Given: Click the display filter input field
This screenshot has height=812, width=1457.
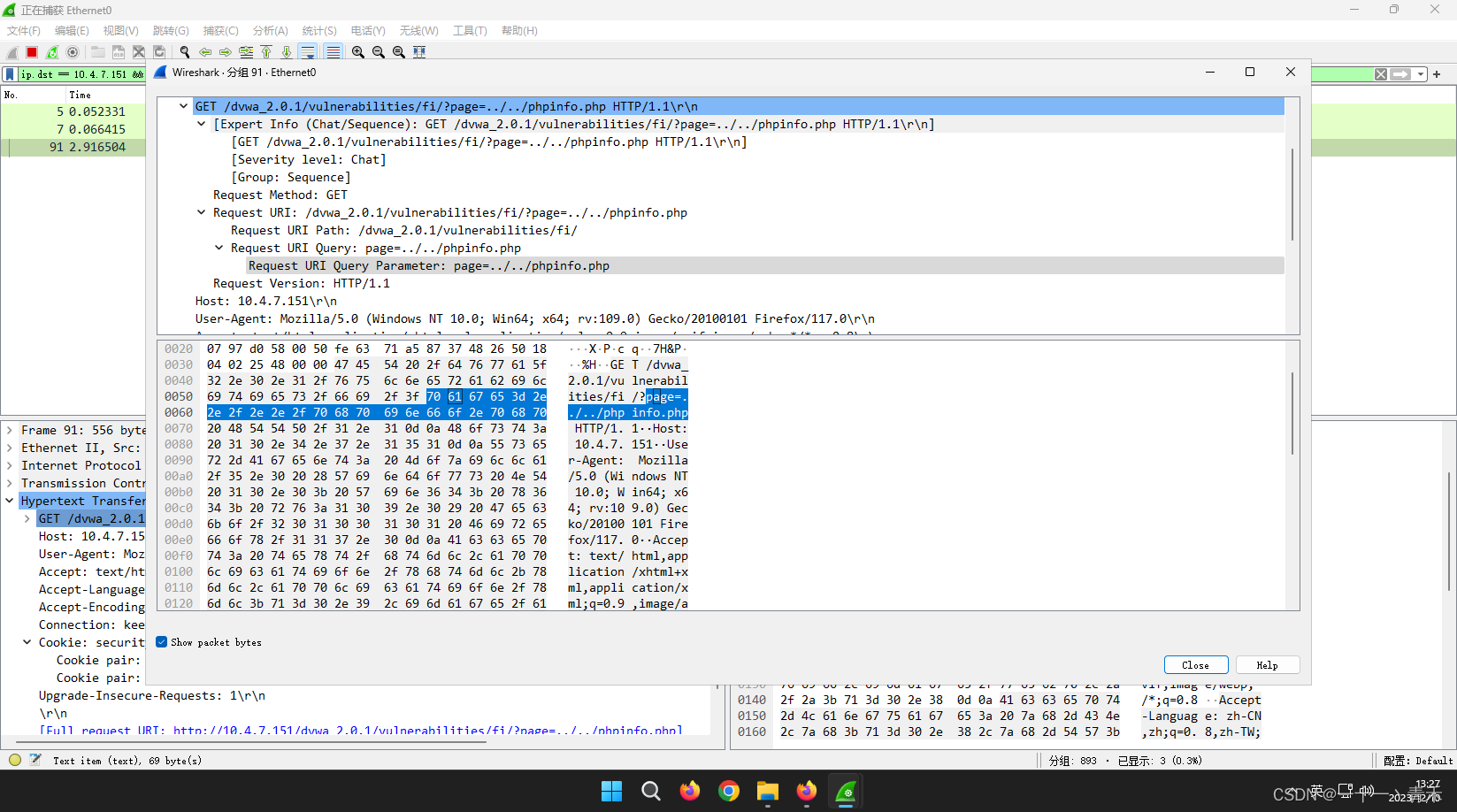Looking at the screenshot, I should pos(81,74).
